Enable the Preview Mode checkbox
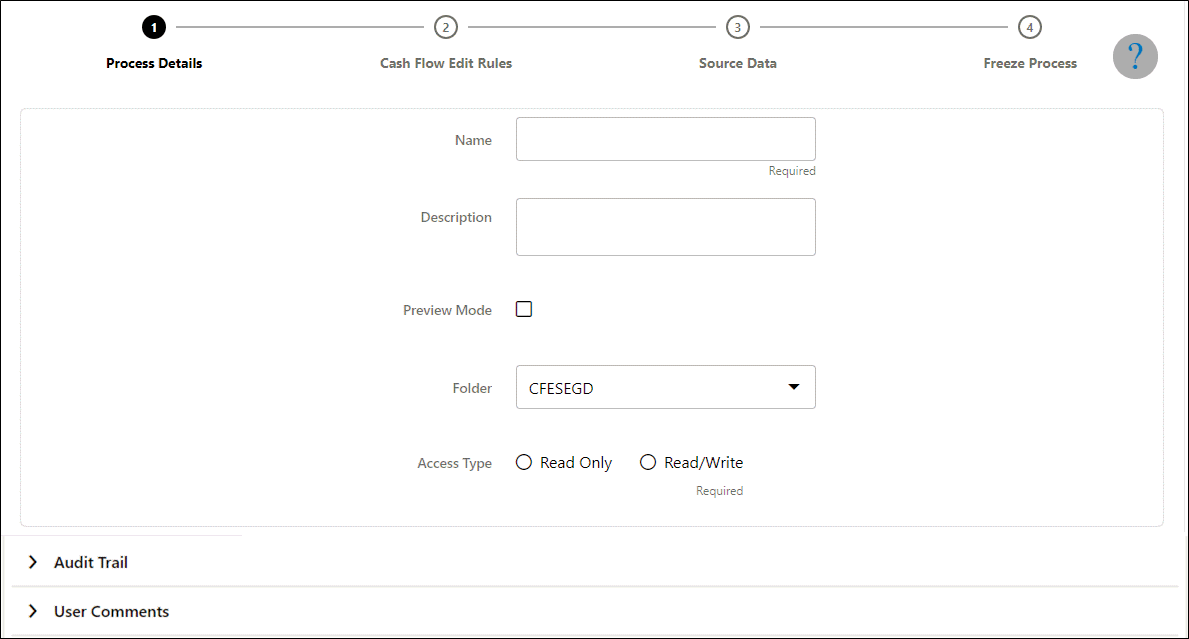The image size is (1189, 639). (x=524, y=309)
